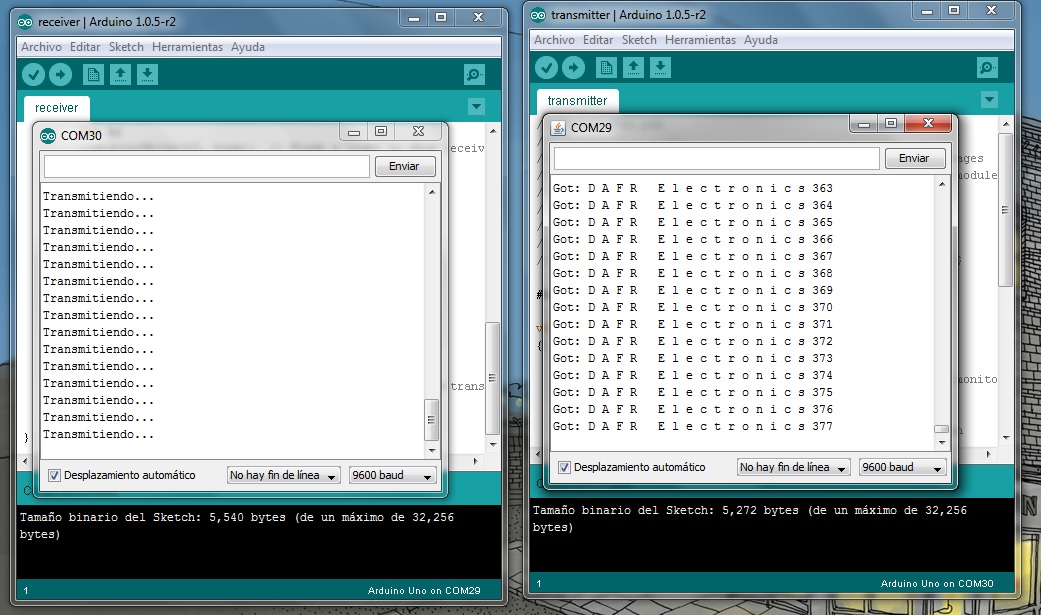Click Java icon in COM29 title bar
This screenshot has height=615, width=1041.
(558, 128)
